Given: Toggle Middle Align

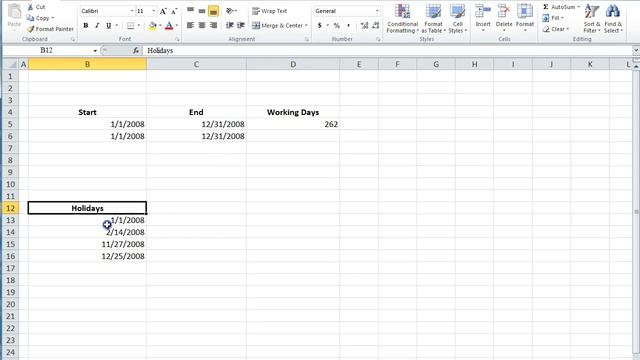Looking at the screenshot, I should point(202,11).
